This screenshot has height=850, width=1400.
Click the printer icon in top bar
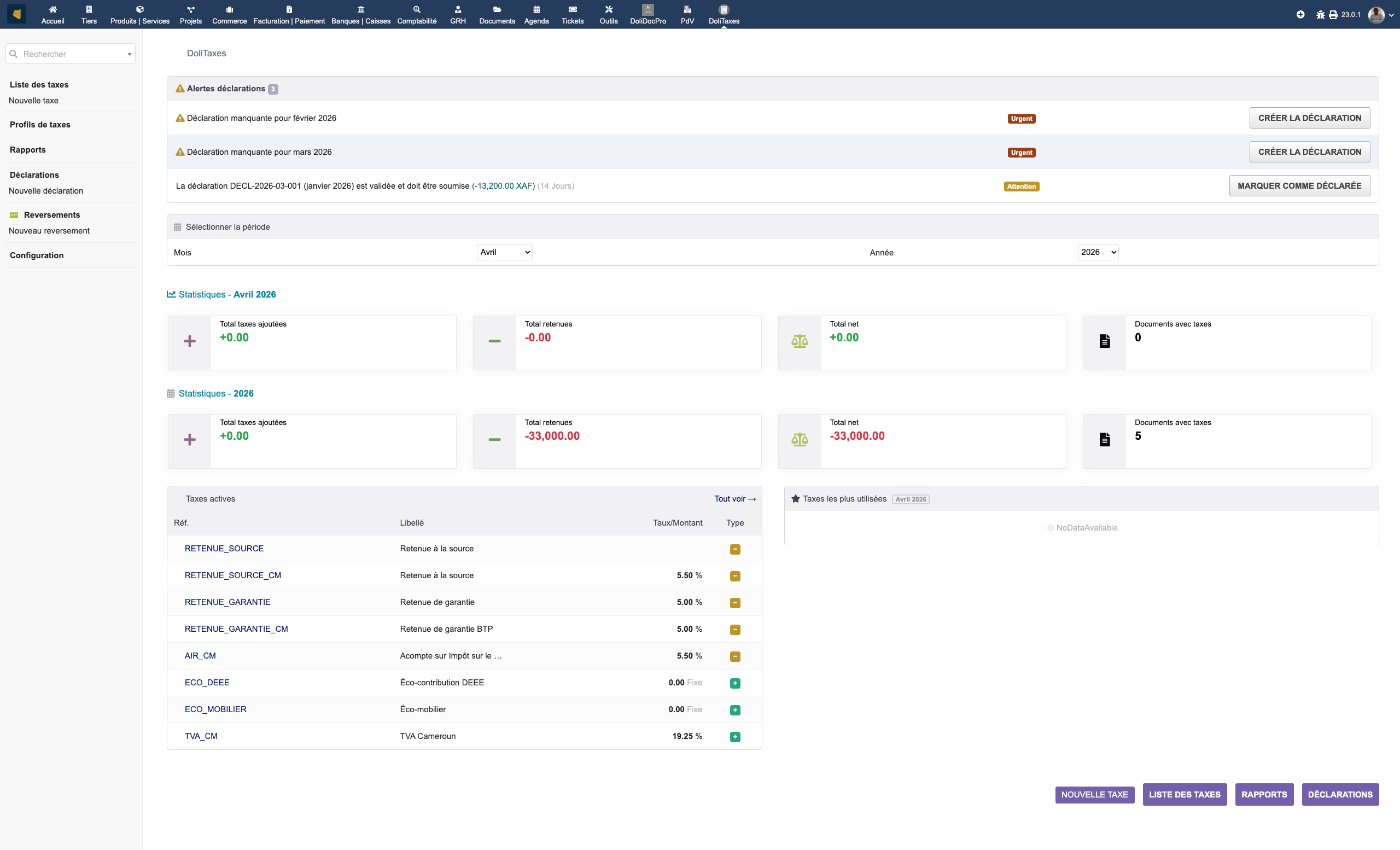(x=1332, y=15)
